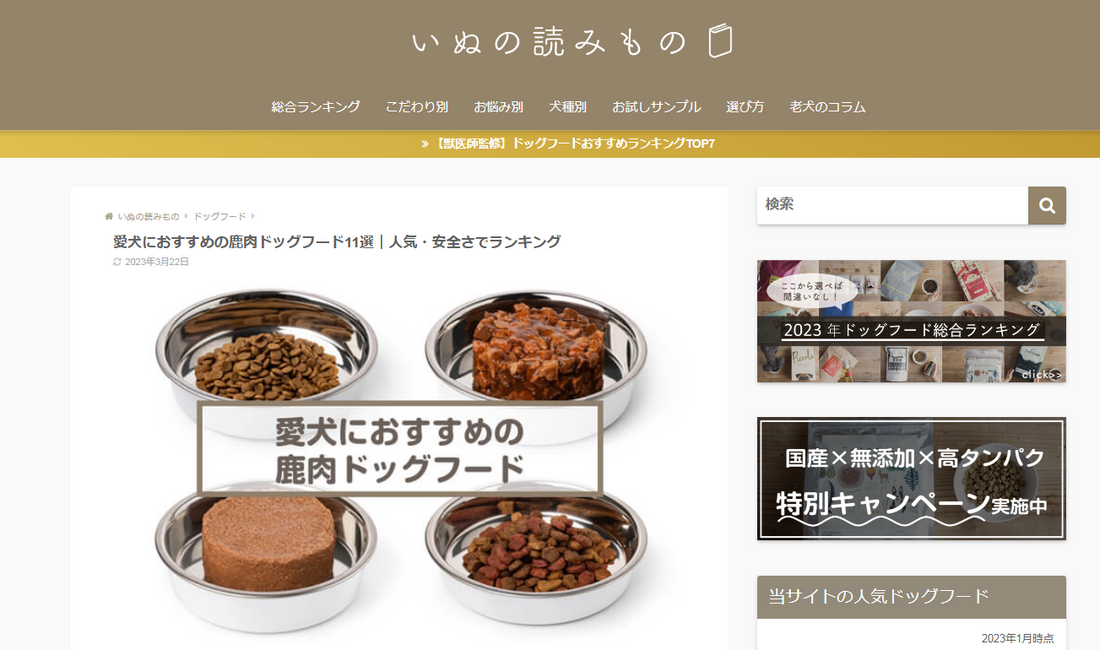Viewport: 1100px width, 650px height.
Task: Select the 選び方 menu item
Action: (x=745, y=107)
